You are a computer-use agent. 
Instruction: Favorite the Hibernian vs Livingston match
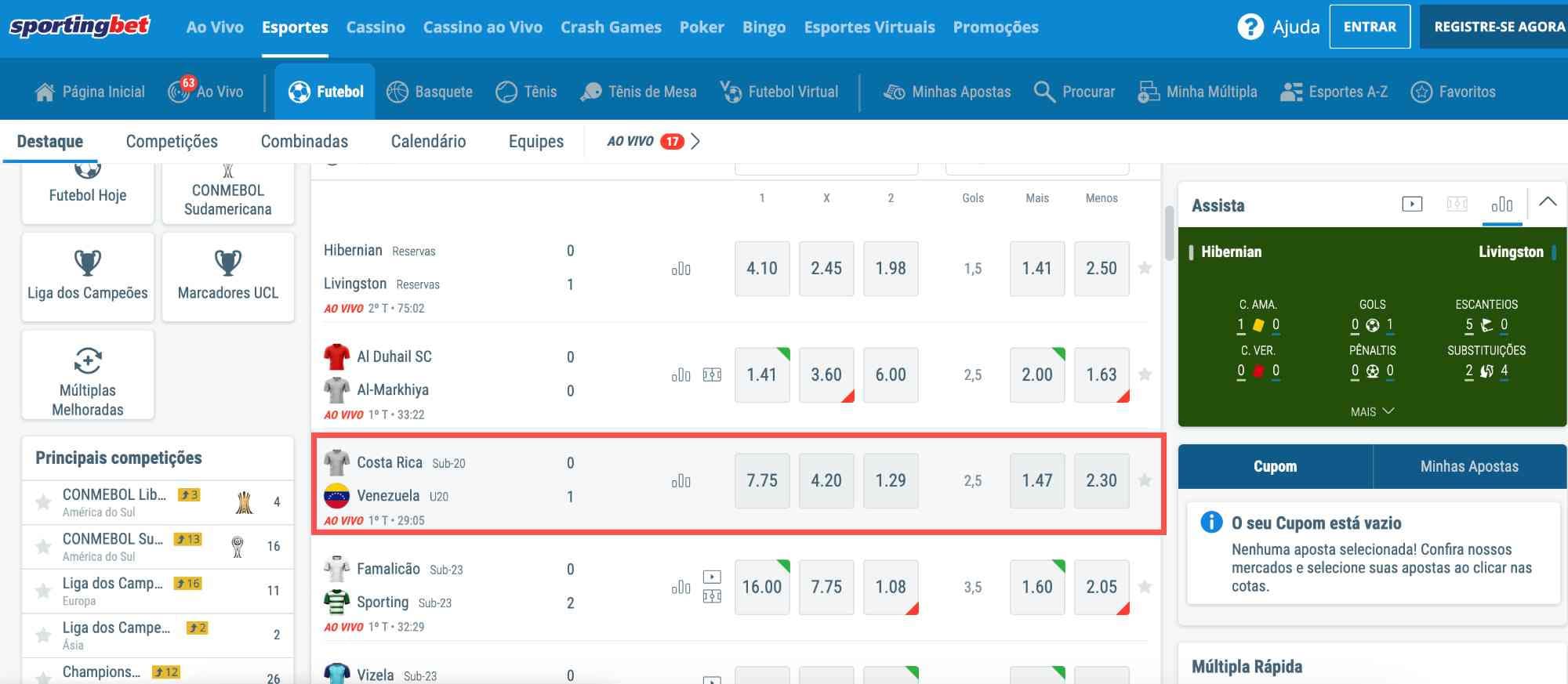[x=1145, y=268]
